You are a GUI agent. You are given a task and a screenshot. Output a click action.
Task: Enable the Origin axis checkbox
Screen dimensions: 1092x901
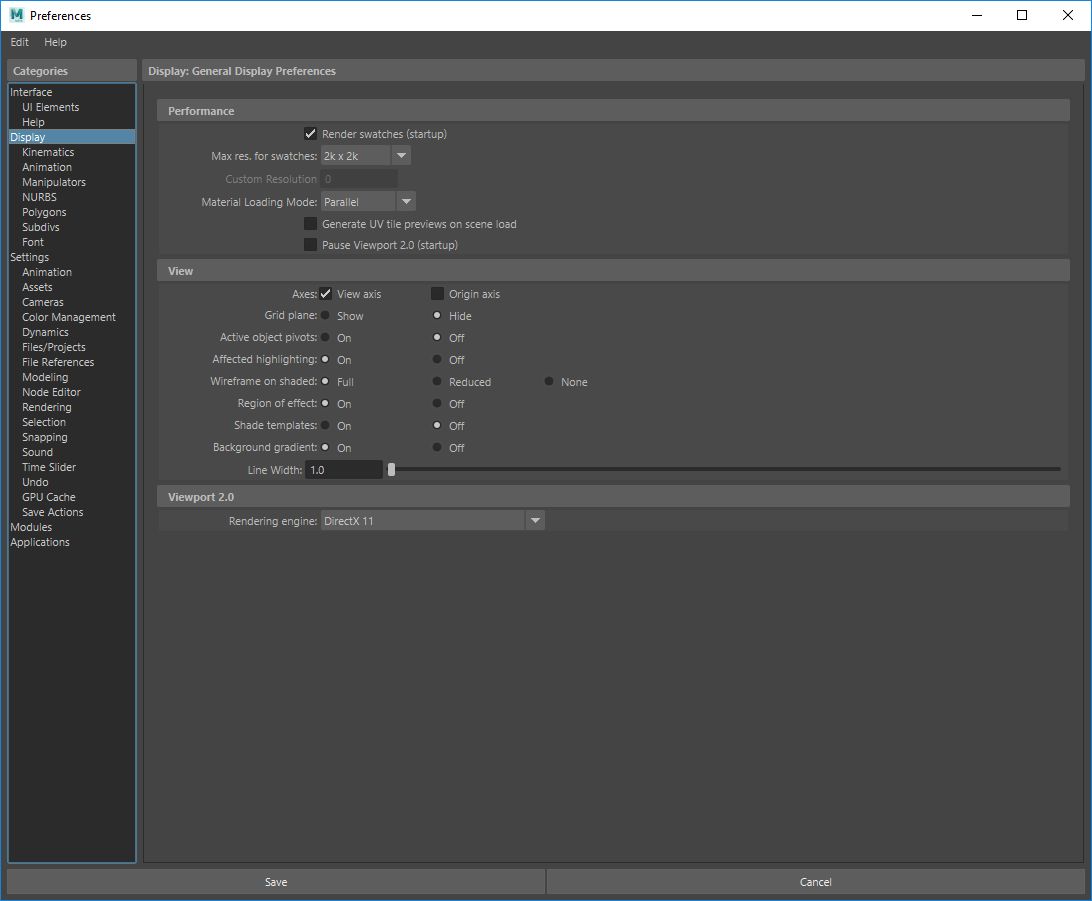(437, 293)
